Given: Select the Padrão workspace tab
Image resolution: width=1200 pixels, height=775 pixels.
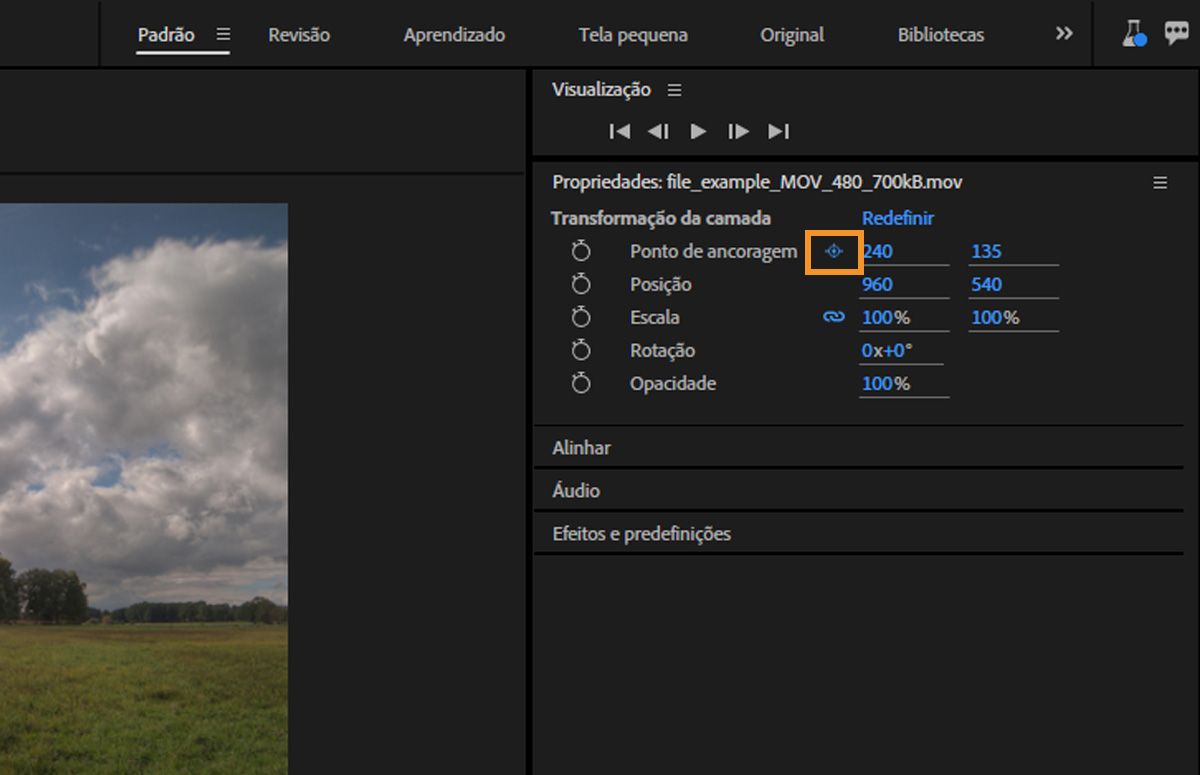Looking at the screenshot, I should pos(166,34).
